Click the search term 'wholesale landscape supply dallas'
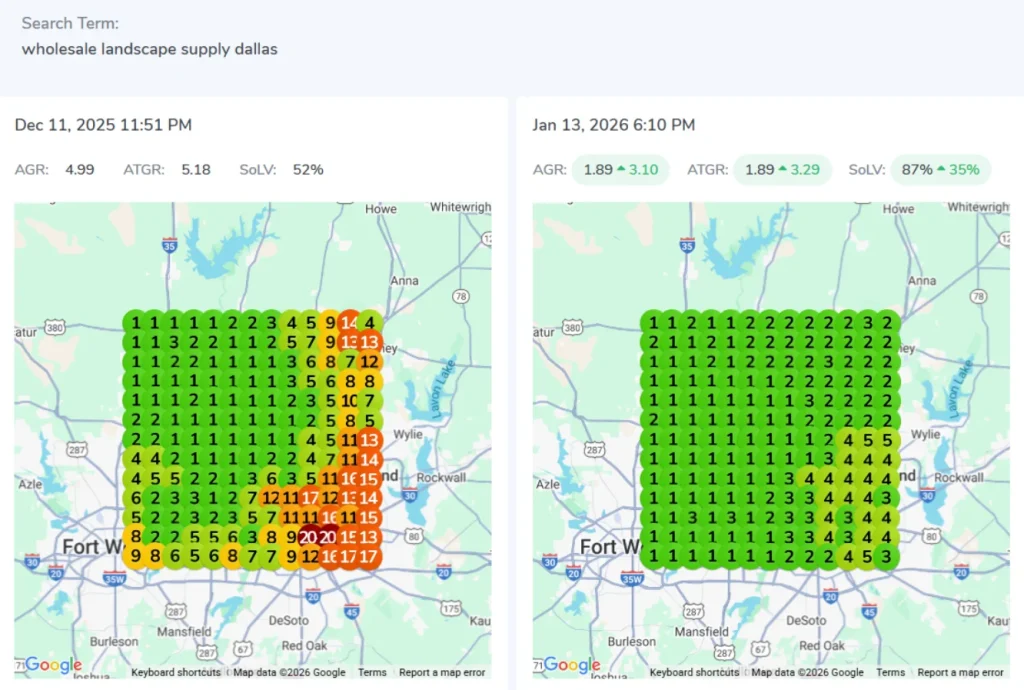The image size is (1024, 690). [149, 48]
